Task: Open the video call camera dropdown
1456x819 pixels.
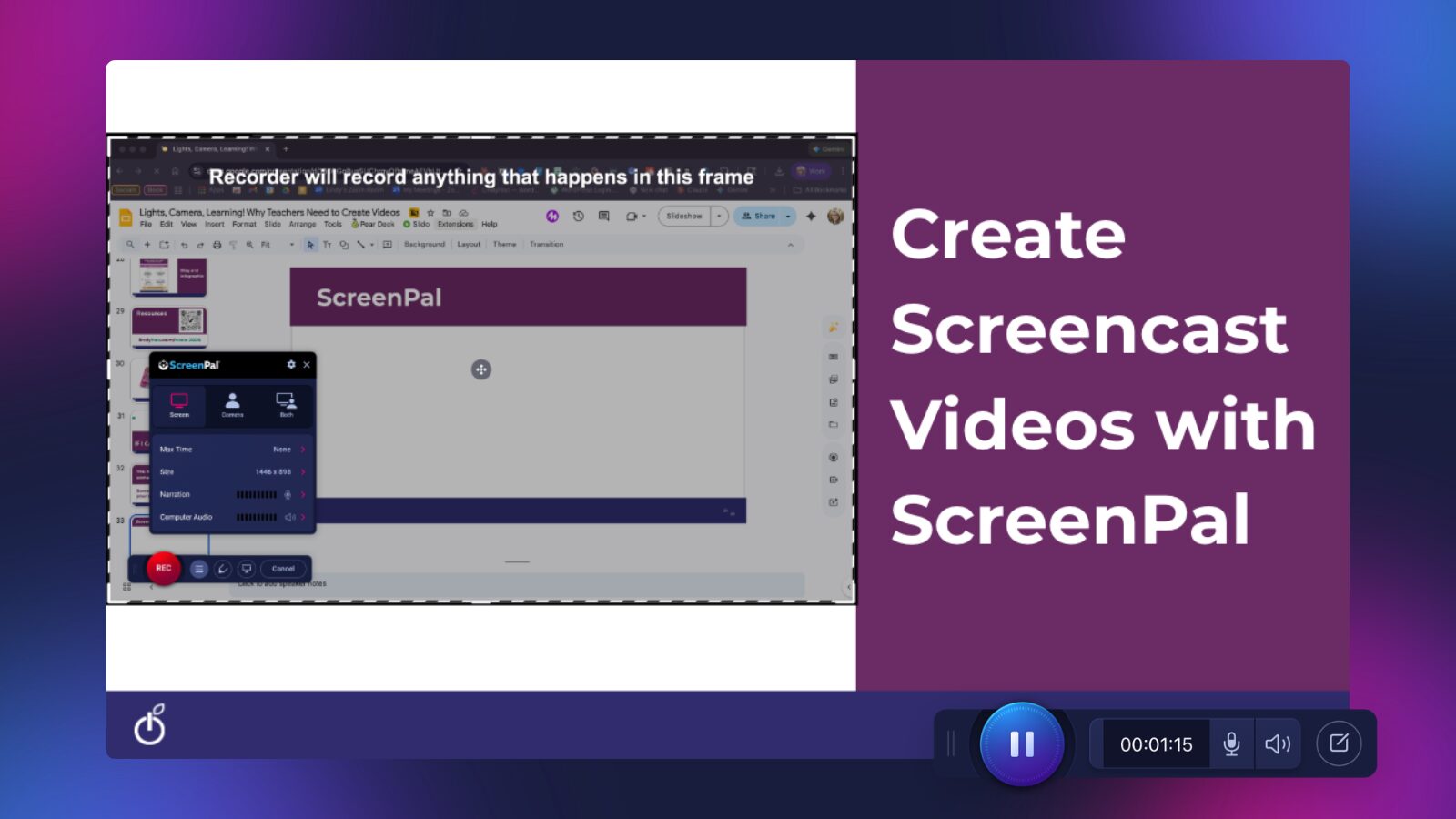Action: click(635, 217)
